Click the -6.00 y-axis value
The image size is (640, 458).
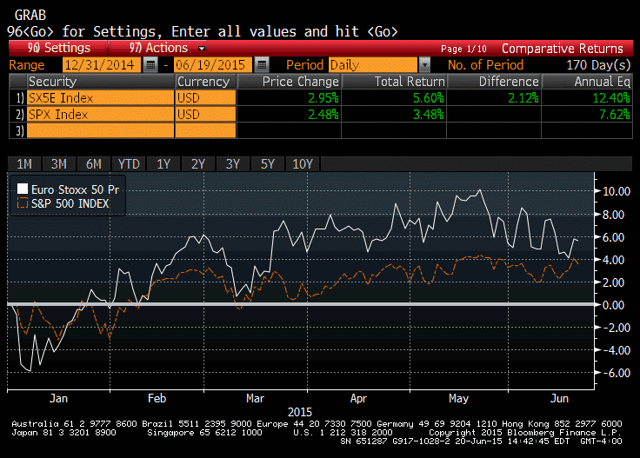point(616,373)
